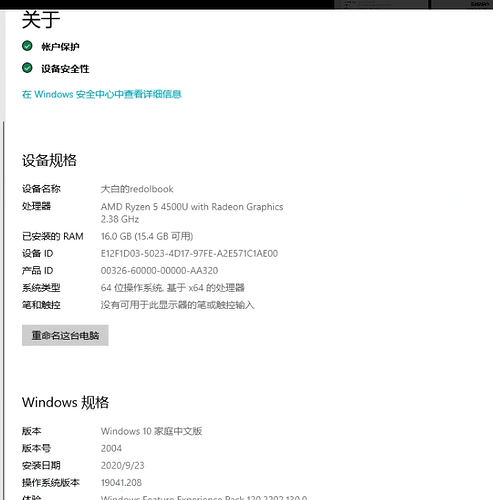Open Windows Security Center details link
Screen dimensions: 493x500
pyautogui.click(x=102, y=94)
